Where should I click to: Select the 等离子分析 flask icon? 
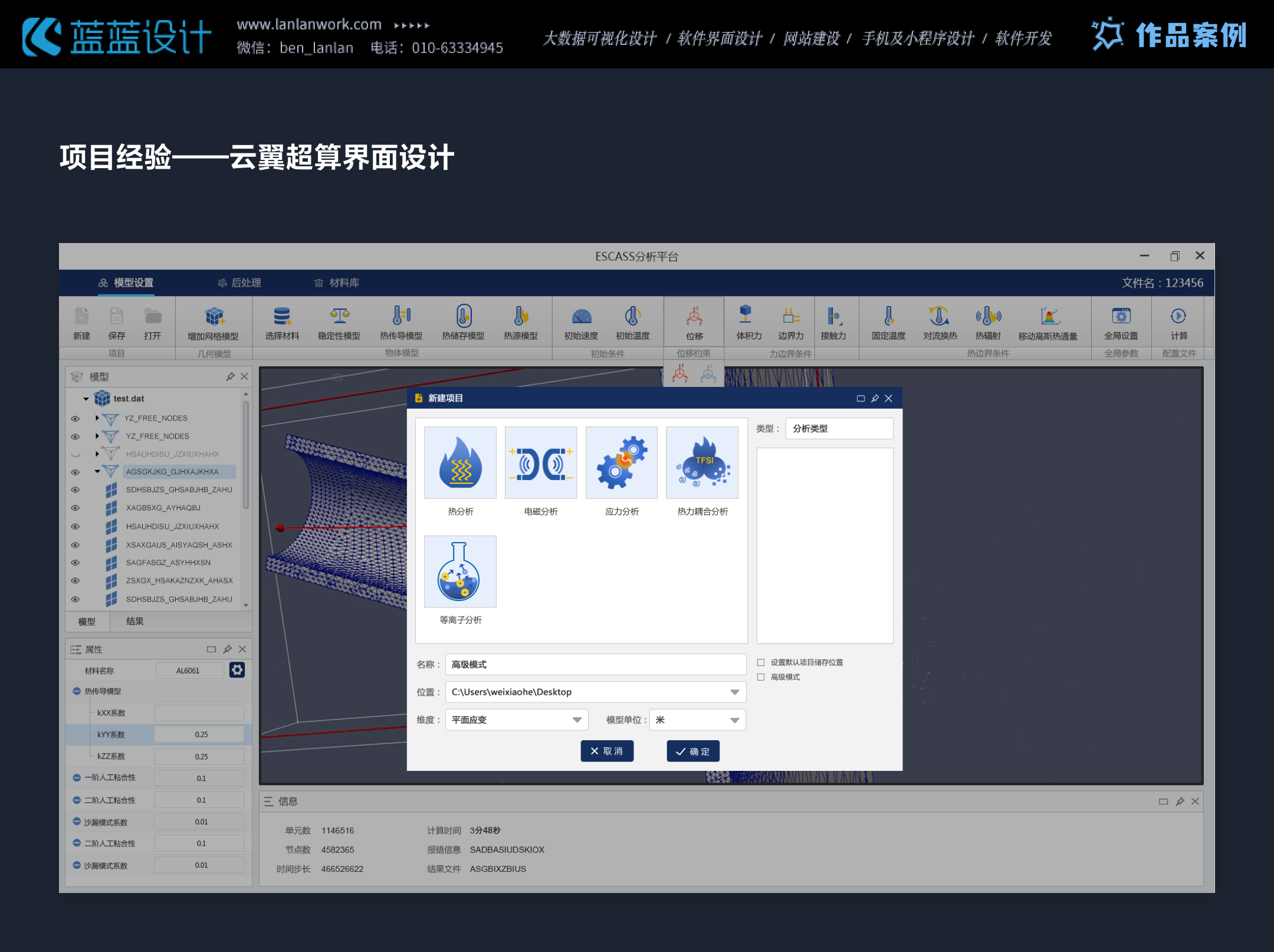460,572
